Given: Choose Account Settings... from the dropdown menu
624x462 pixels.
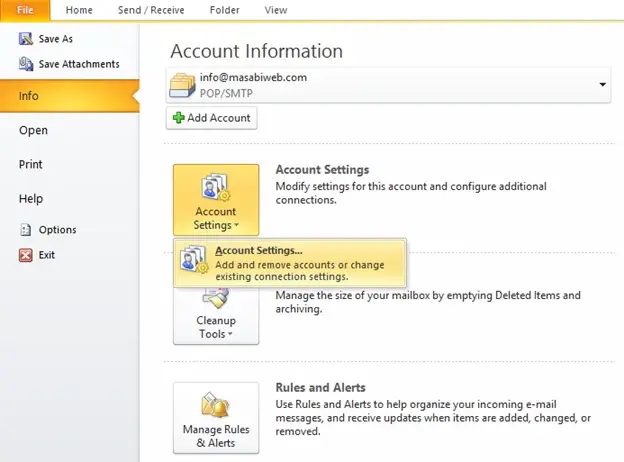Looking at the screenshot, I should coord(290,263).
